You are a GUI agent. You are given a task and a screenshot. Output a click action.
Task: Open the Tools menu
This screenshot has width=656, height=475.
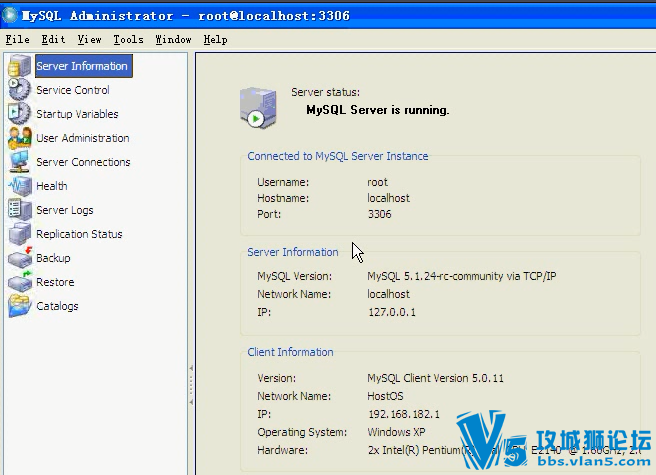click(128, 40)
